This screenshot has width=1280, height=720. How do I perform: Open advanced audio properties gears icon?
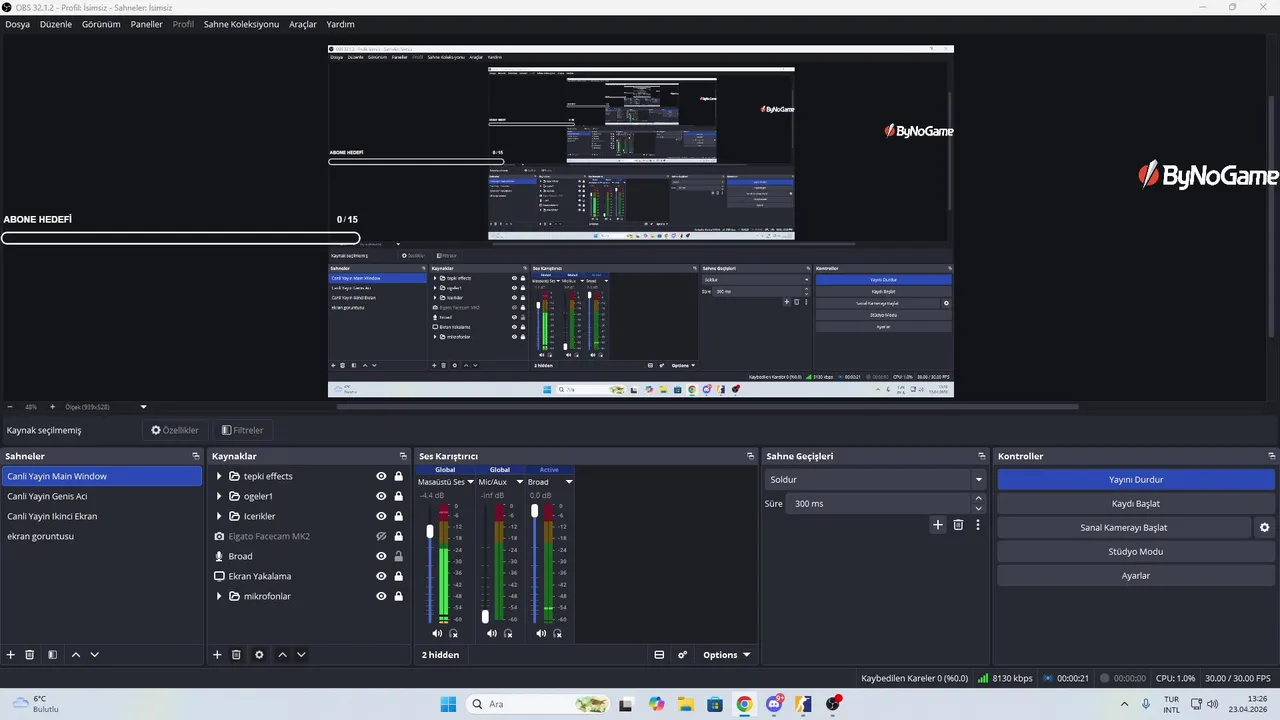pos(683,655)
